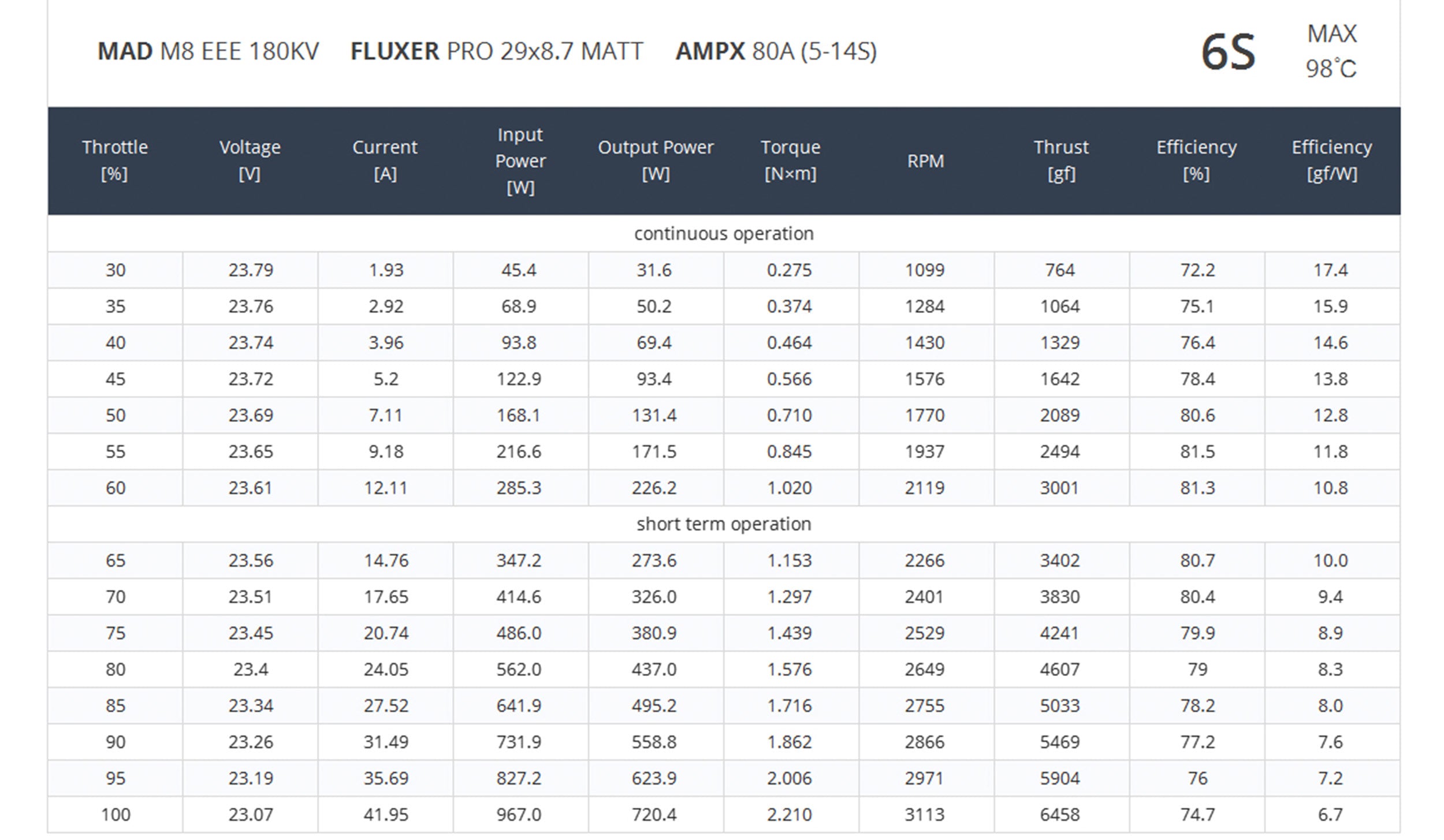The height and width of the screenshot is (840, 1444).
Task: Click the "continuous operation" section label
Action: [724, 234]
